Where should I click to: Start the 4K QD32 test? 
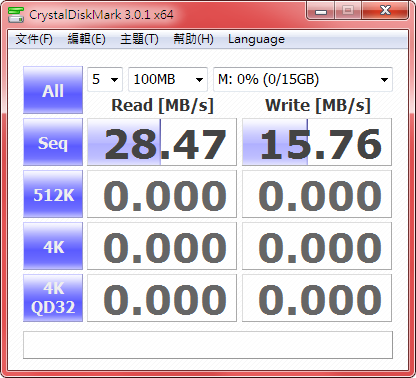point(53,298)
